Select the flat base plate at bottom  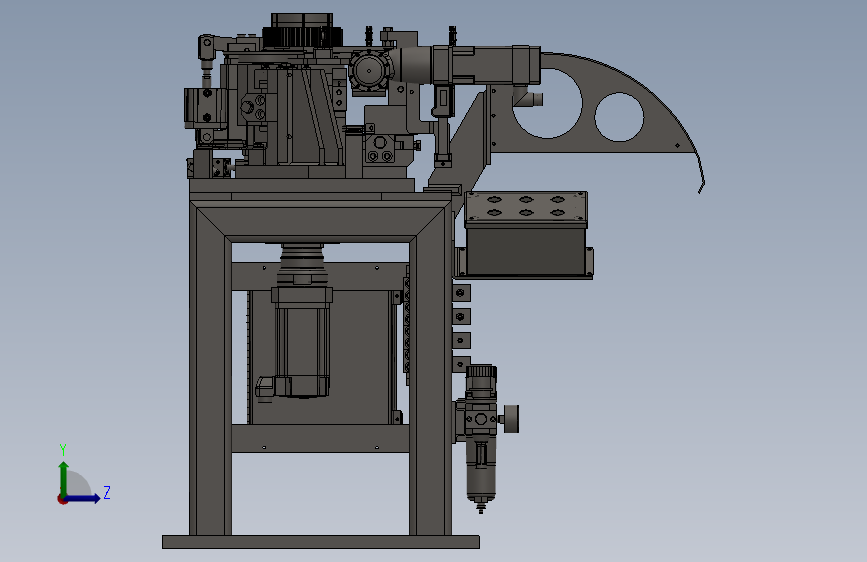coord(321,542)
